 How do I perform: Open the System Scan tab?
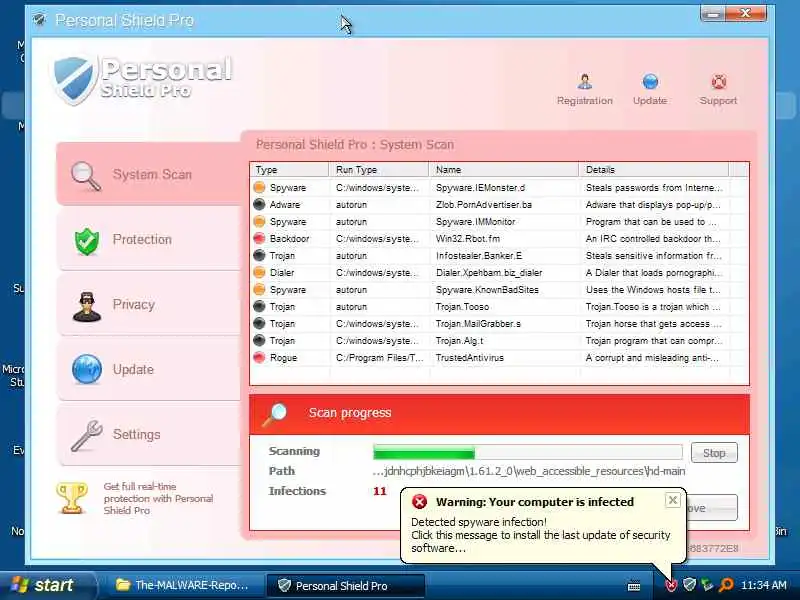click(x=148, y=174)
